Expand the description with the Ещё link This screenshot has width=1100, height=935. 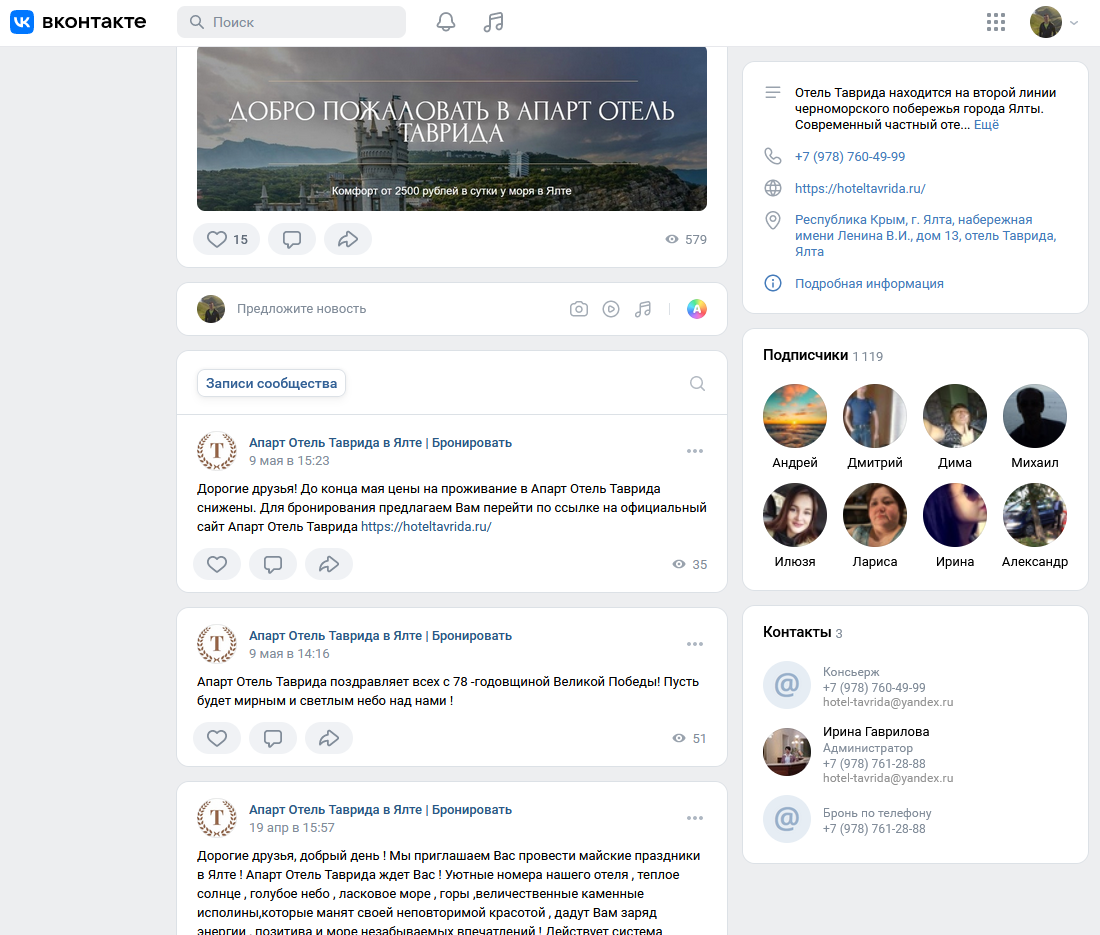986,125
